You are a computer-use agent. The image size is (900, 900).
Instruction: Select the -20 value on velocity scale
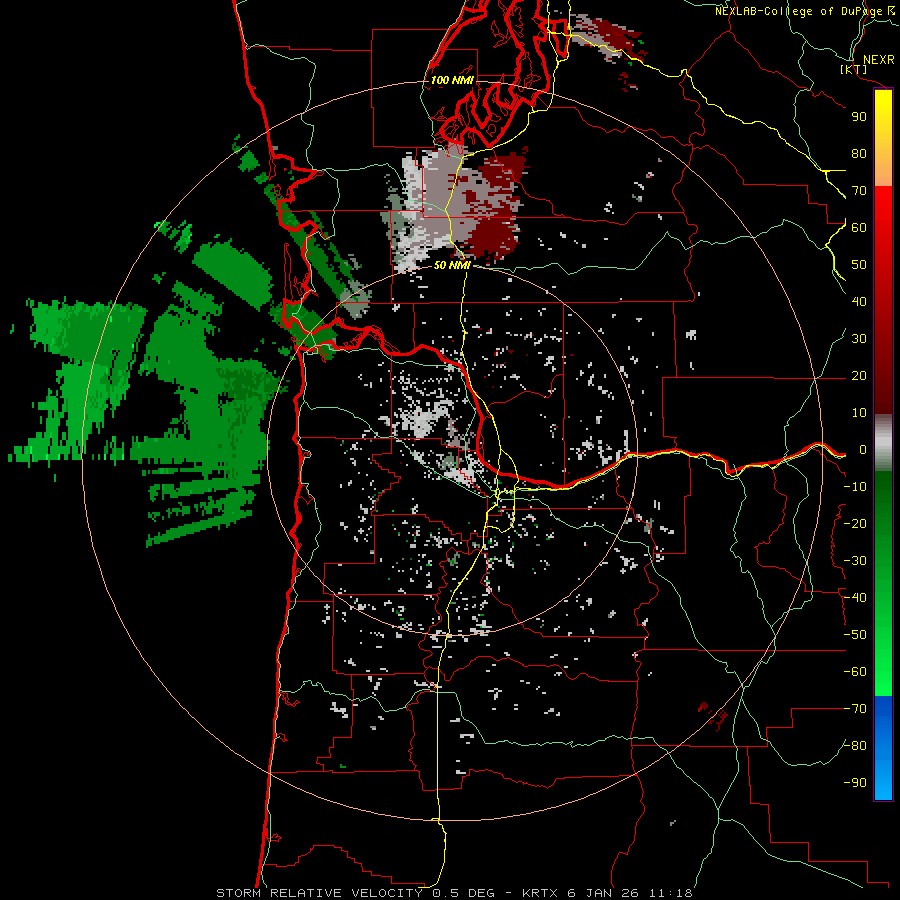855,524
